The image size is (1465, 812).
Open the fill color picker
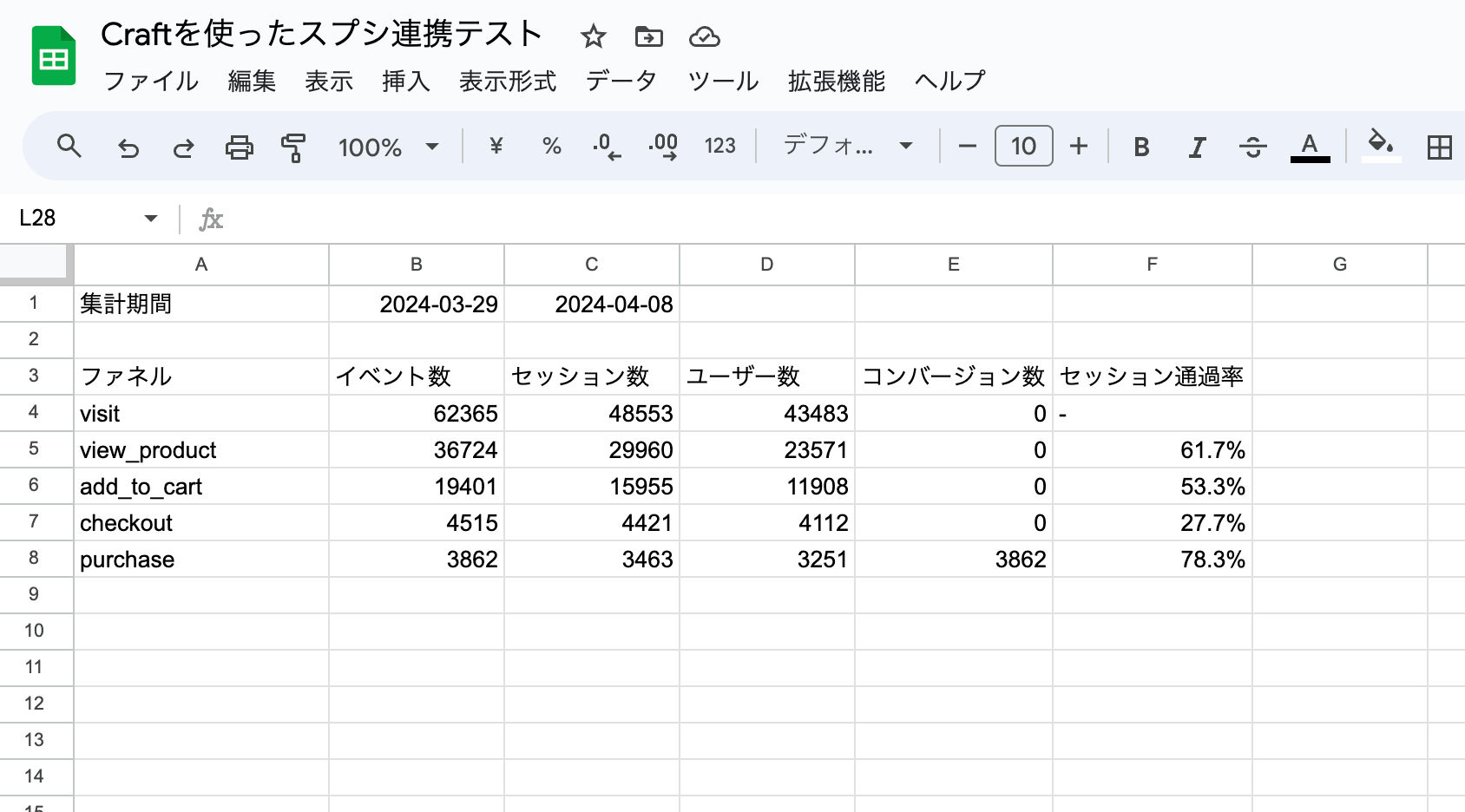point(1381,145)
